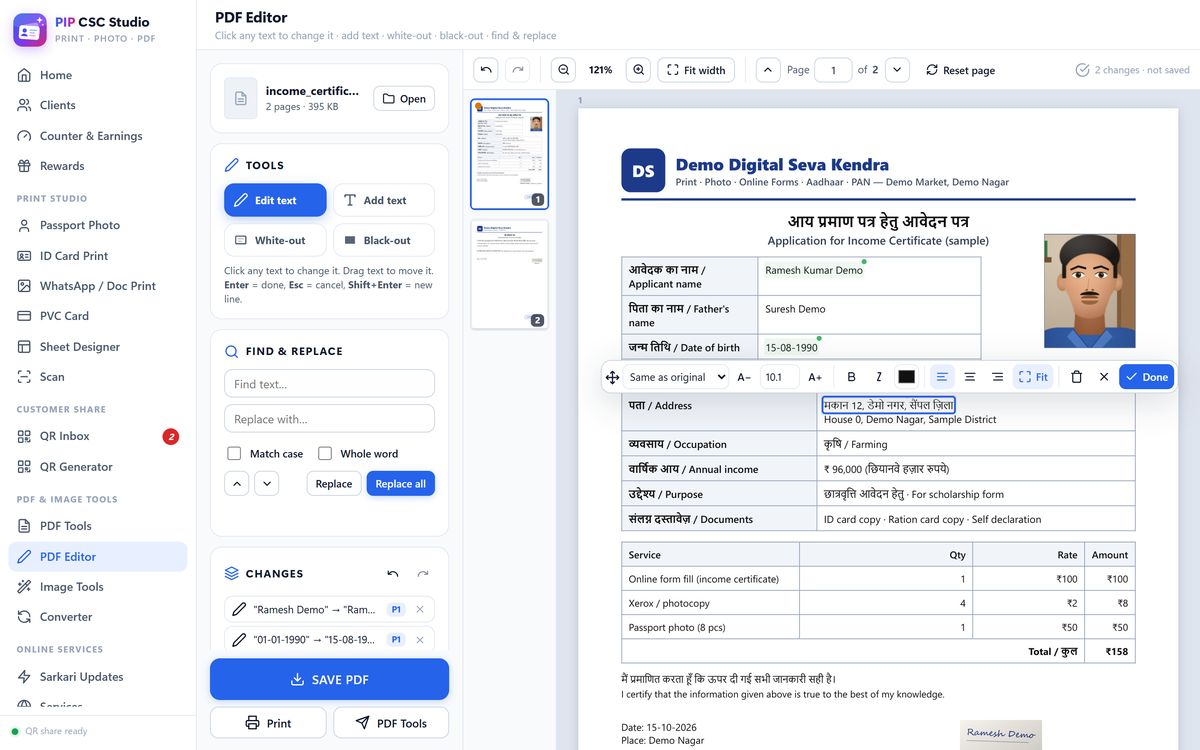
Task: Jump to the next find match
Action: pyautogui.click(x=266, y=484)
